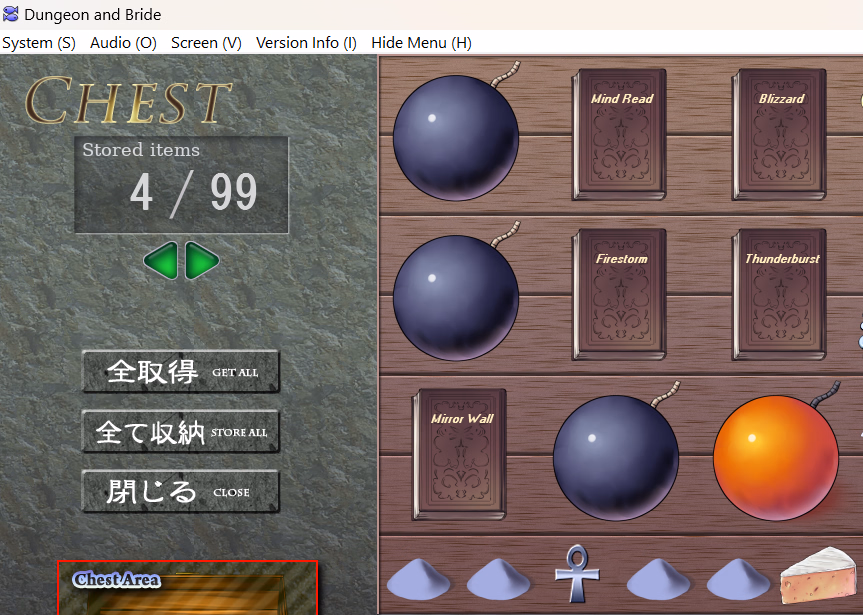Click the orange fire bomb
Image resolution: width=863 pixels, height=615 pixels.
(x=775, y=457)
